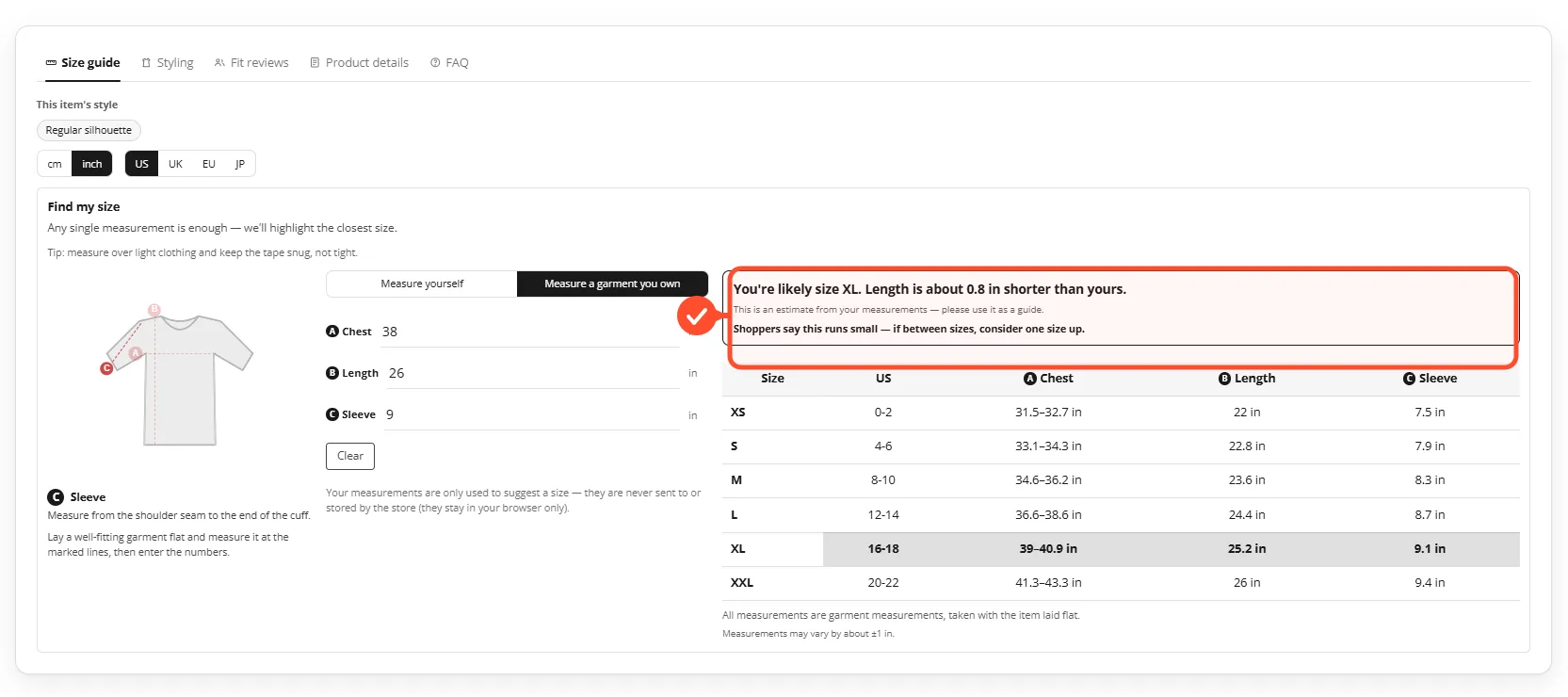Click marker A on the shirt diagram
1568x697 pixels.
(136, 353)
